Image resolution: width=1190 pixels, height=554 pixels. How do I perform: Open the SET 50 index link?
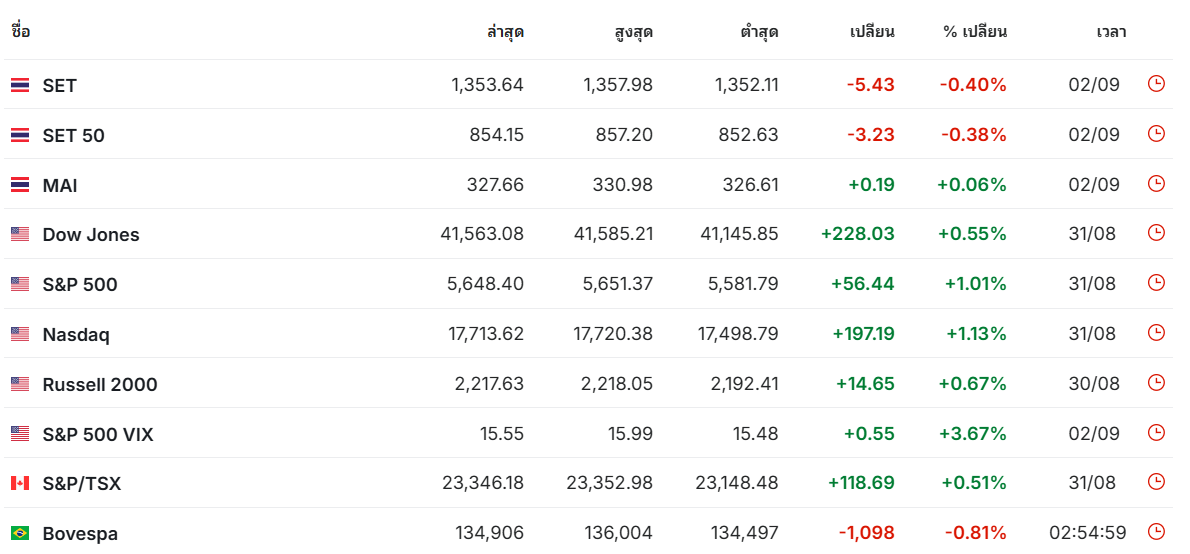(74, 136)
